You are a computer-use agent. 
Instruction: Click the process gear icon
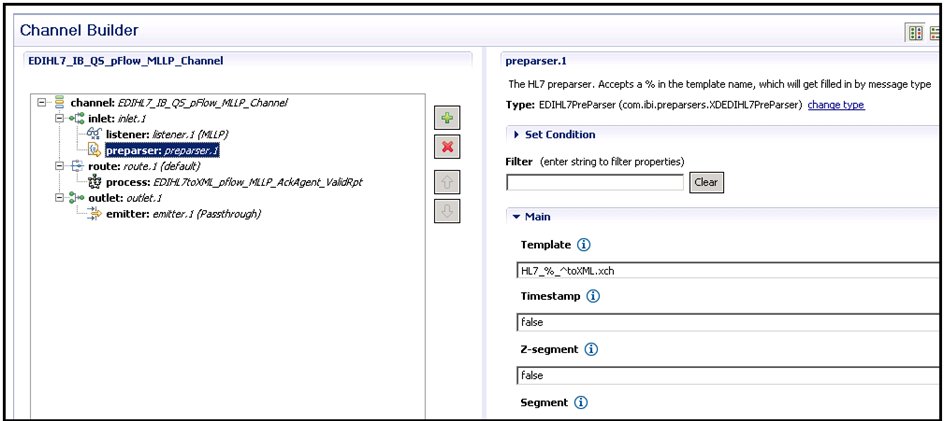95,181
